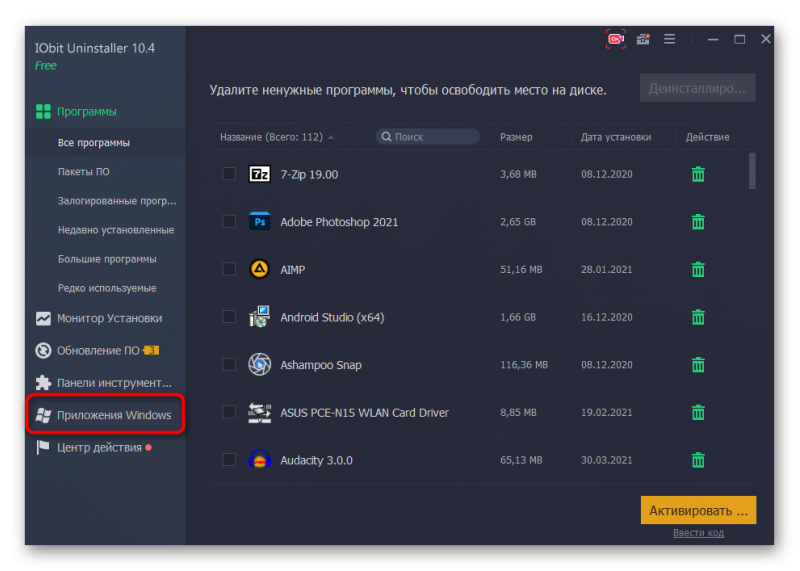Click the trash icon for Audacity 3.0.0
Screen dimensions: 800x571
pos(698,460)
